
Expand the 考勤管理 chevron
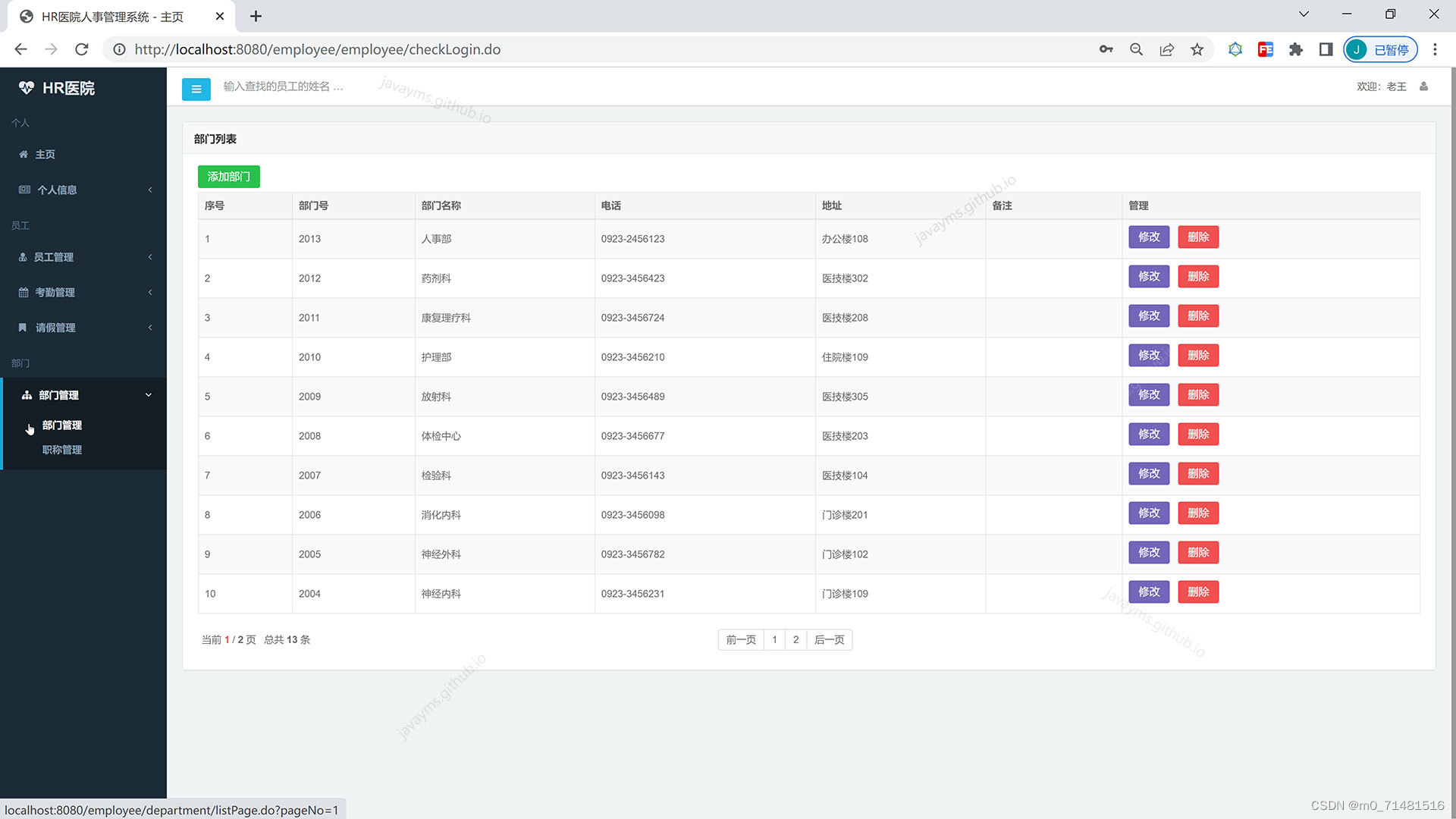(x=149, y=292)
